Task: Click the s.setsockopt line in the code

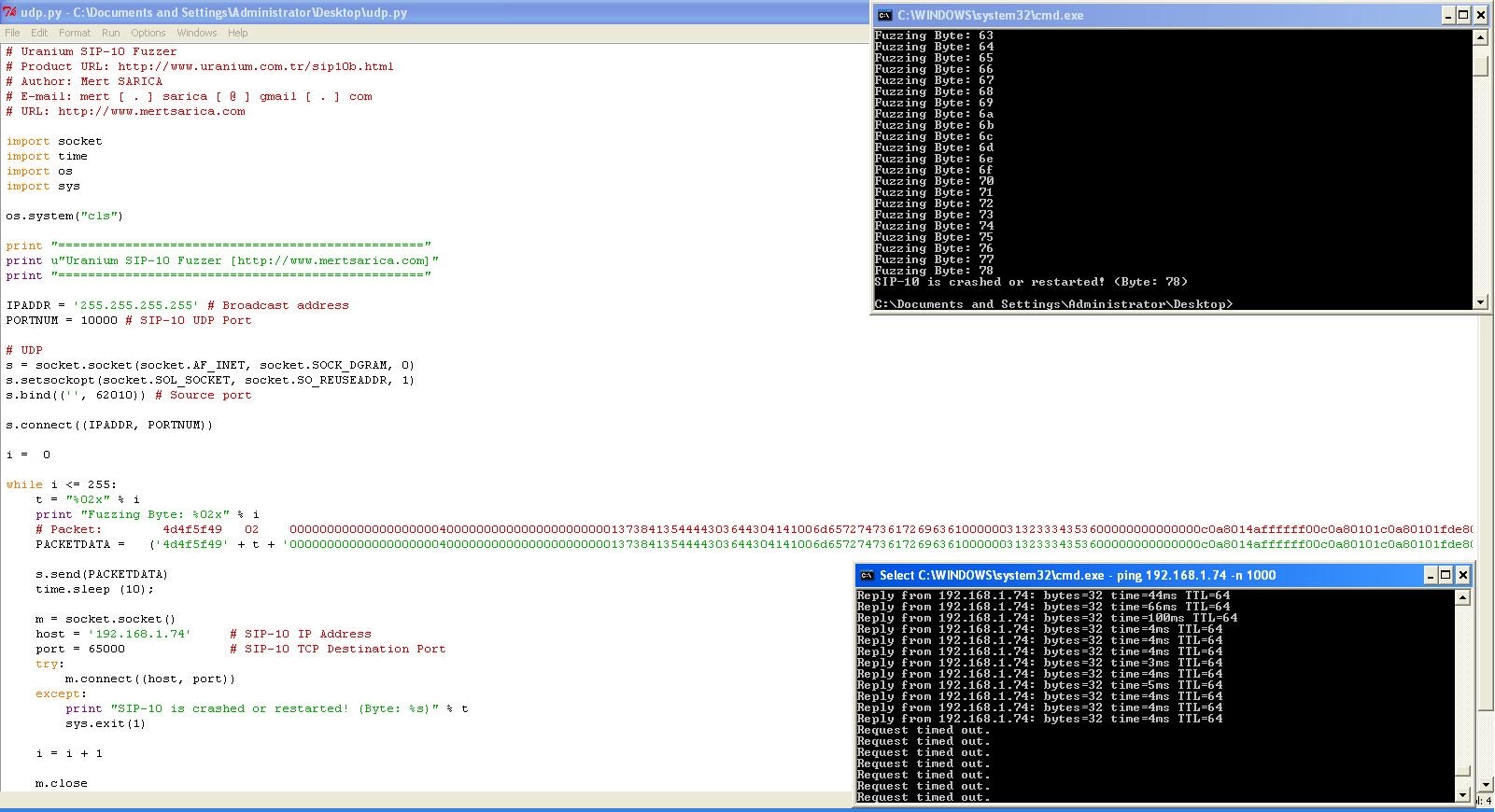Action: [210, 380]
